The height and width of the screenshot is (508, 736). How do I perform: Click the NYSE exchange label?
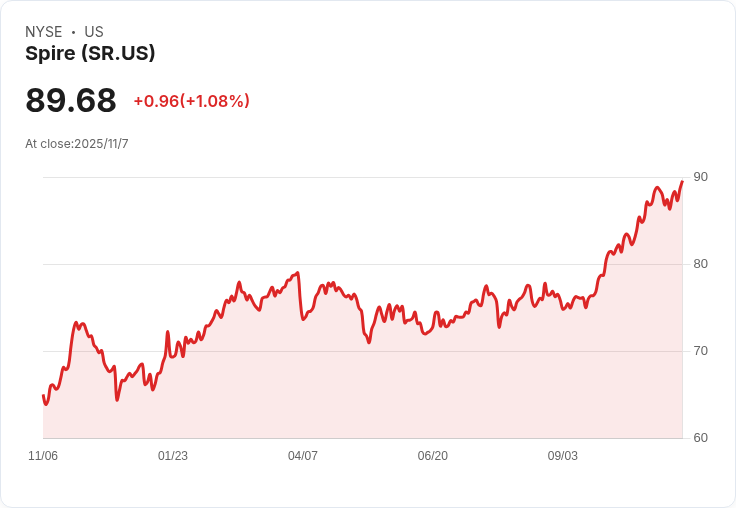tap(43, 32)
